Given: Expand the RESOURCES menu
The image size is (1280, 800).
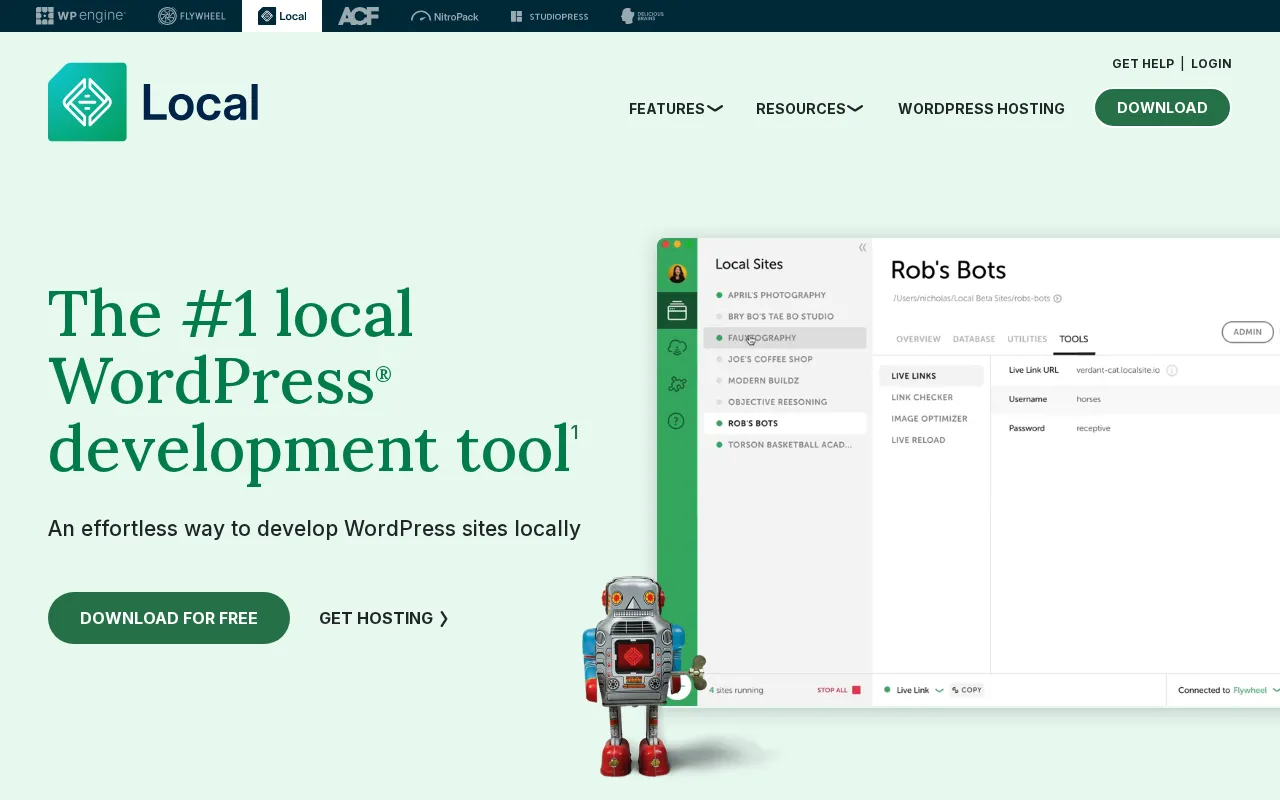Looking at the screenshot, I should [x=809, y=109].
